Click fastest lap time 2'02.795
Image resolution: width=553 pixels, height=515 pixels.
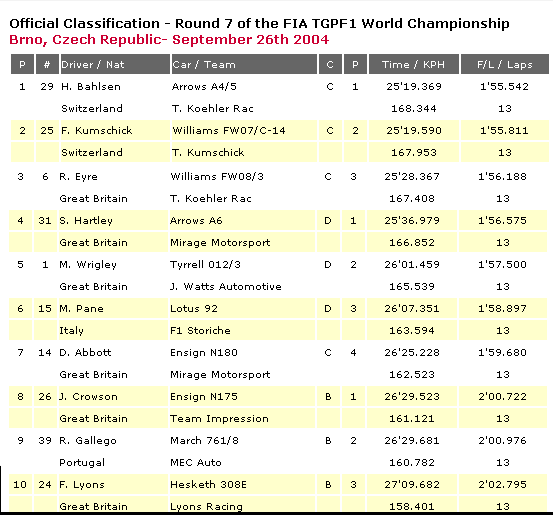click(x=502, y=485)
